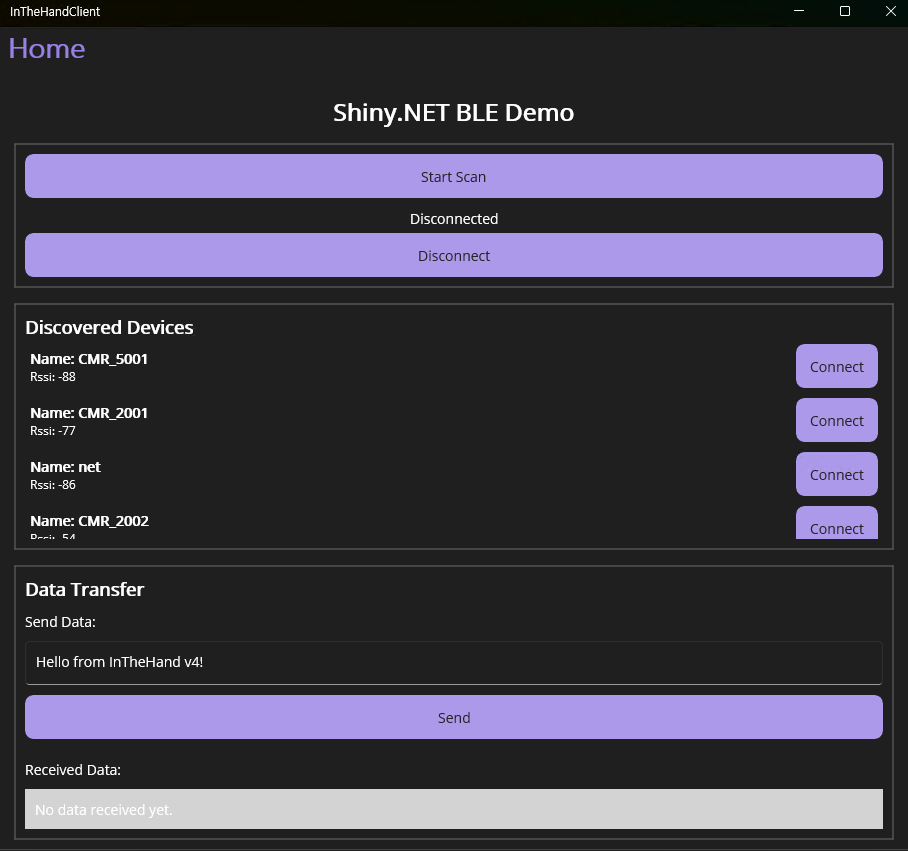This screenshot has width=908, height=851.
Task: Select the 'Name: CMR_2001' entry
Action: tap(89, 413)
